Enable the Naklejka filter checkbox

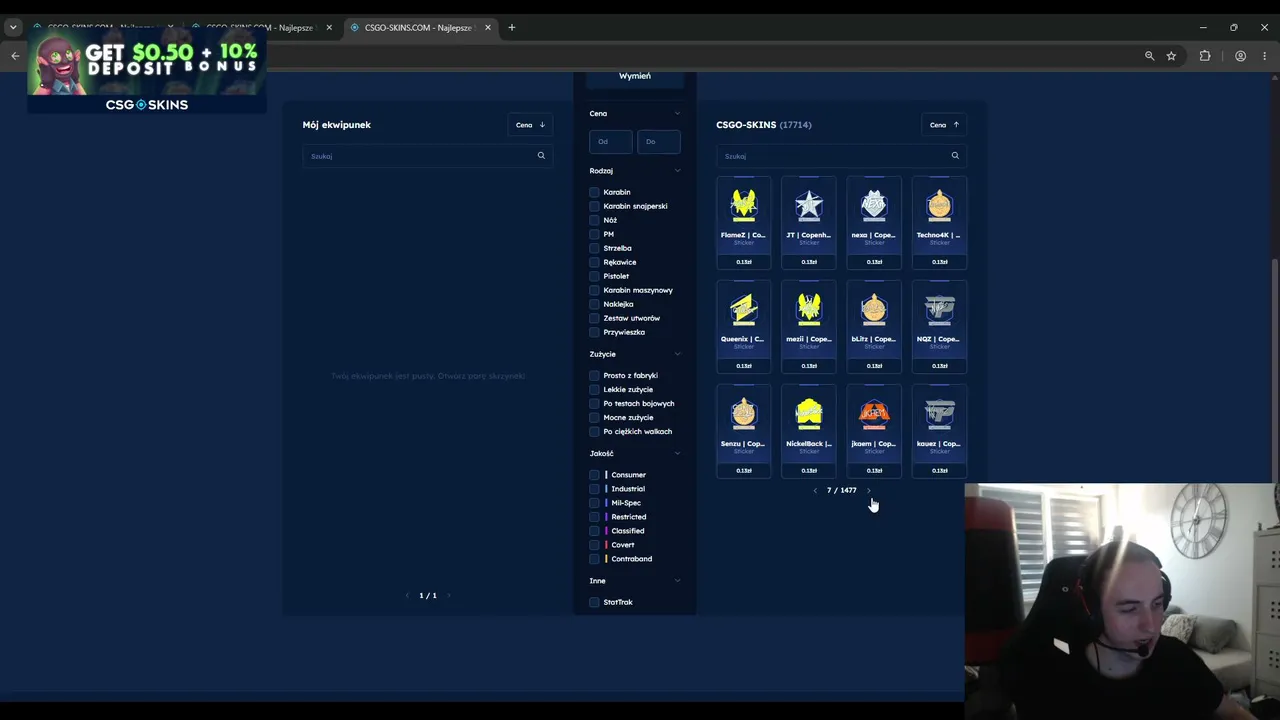[x=594, y=304]
